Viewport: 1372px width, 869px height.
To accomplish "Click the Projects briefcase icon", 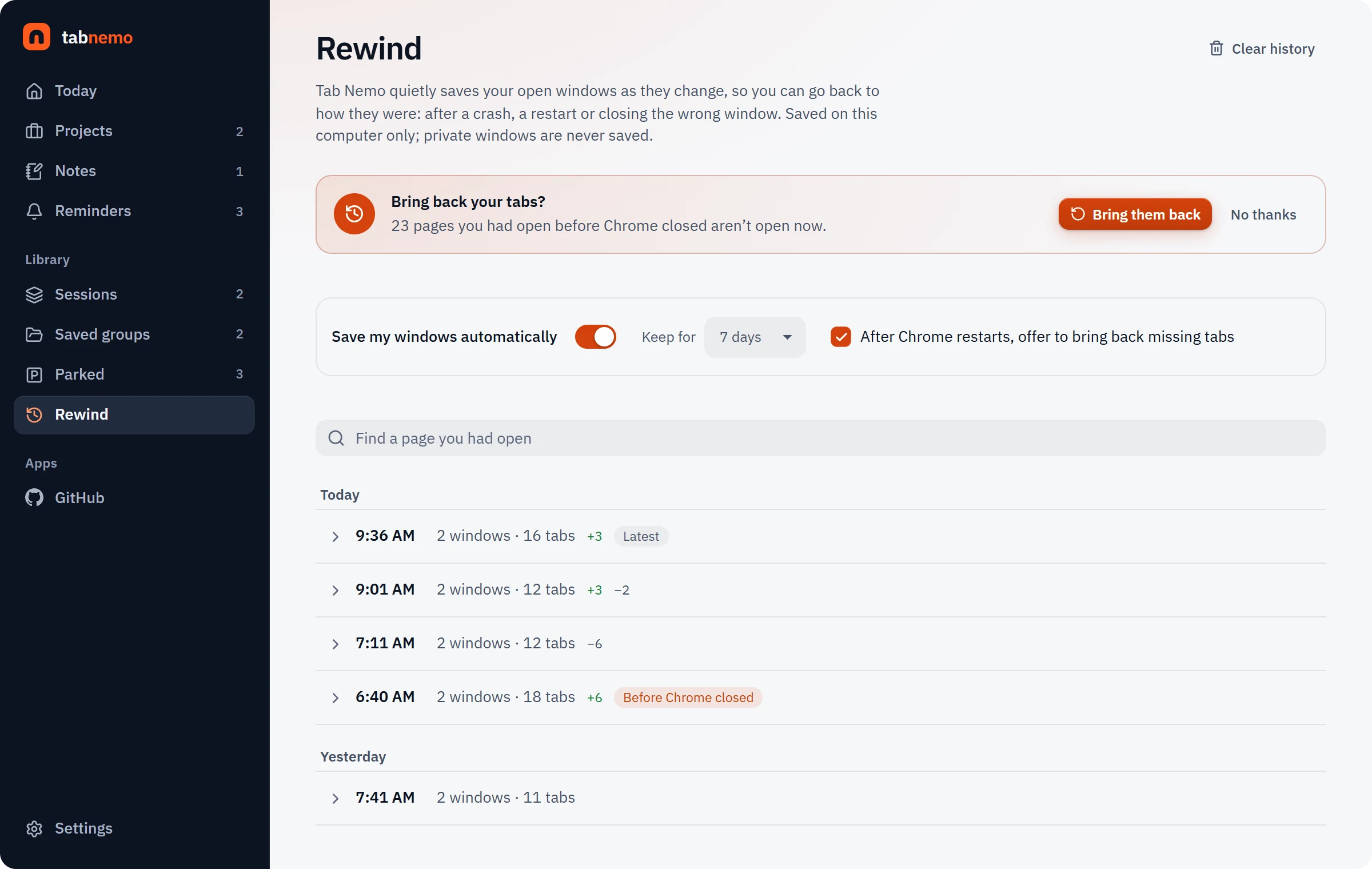I will [x=34, y=131].
